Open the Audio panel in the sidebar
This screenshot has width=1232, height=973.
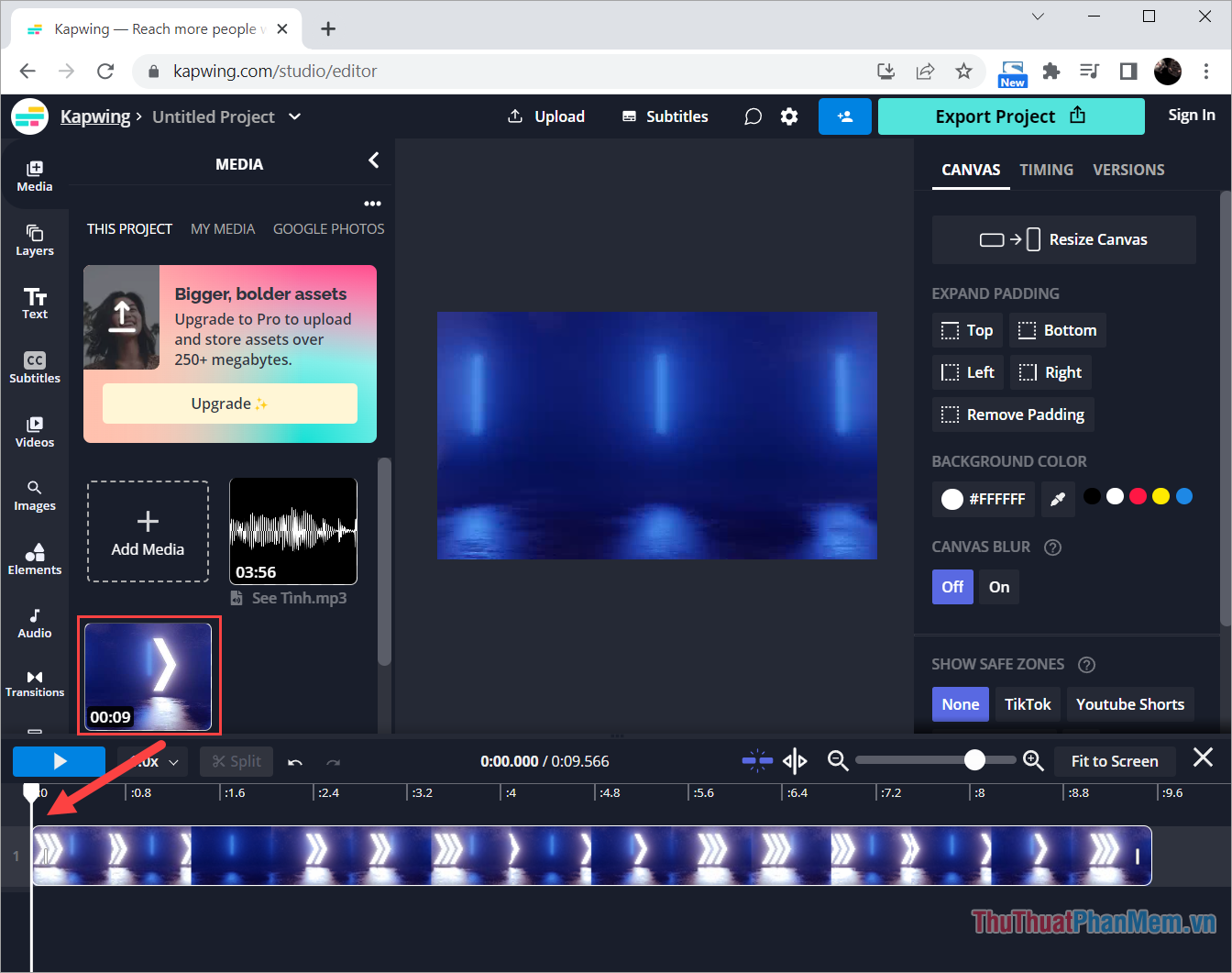pos(34,623)
